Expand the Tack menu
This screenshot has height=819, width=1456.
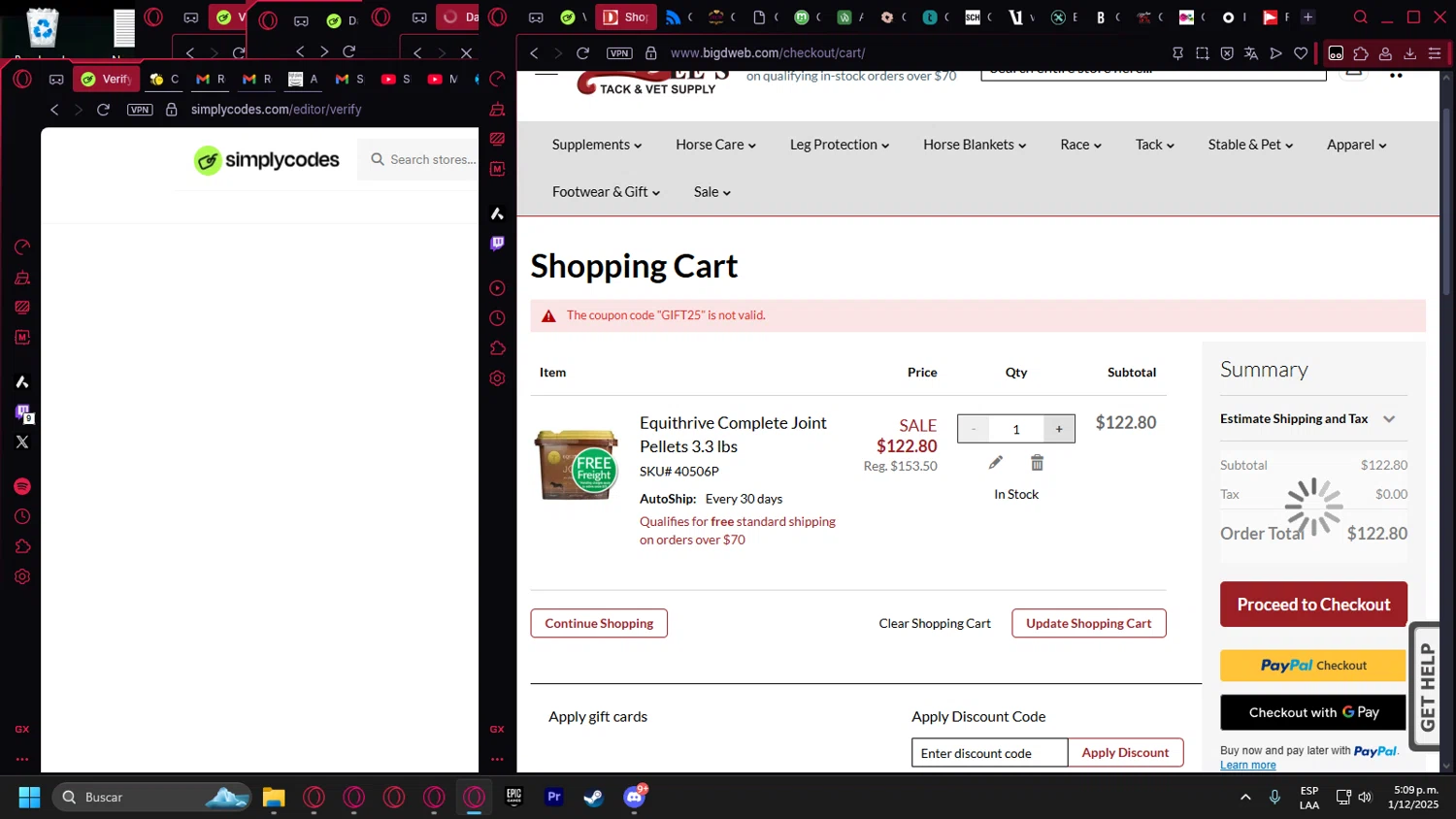(1155, 145)
